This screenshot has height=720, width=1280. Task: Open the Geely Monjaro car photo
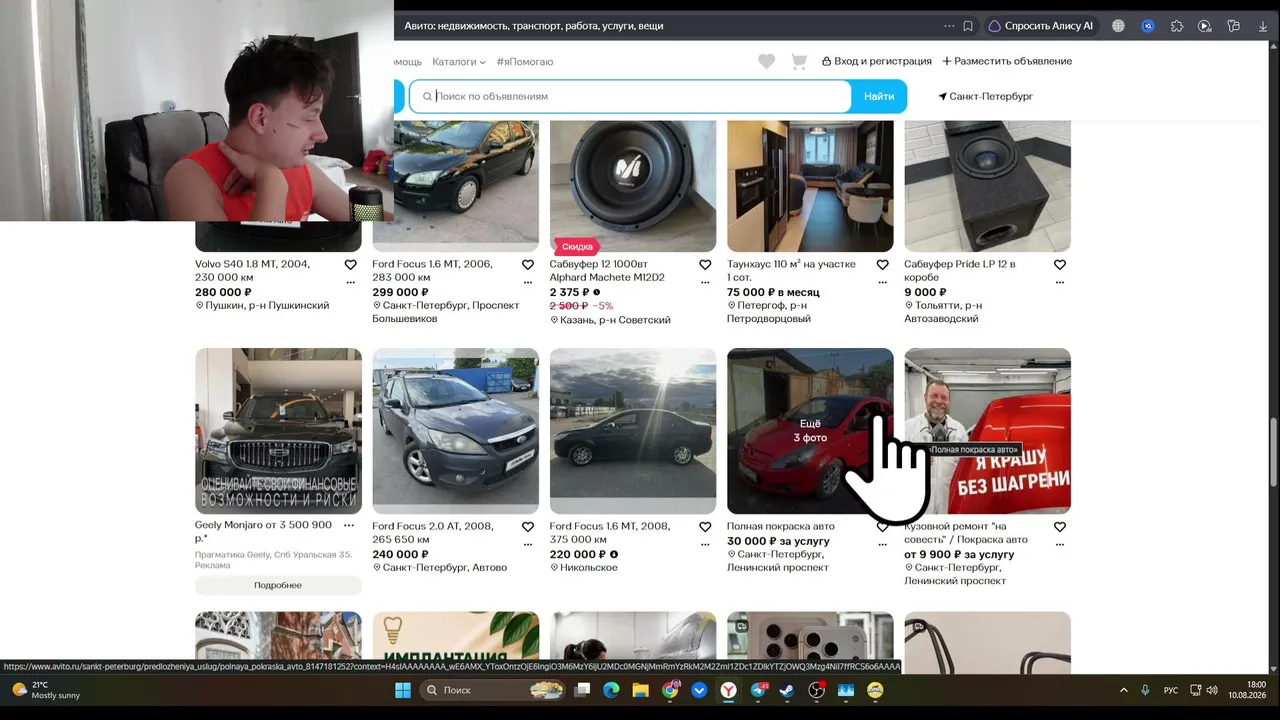(x=278, y=431)
